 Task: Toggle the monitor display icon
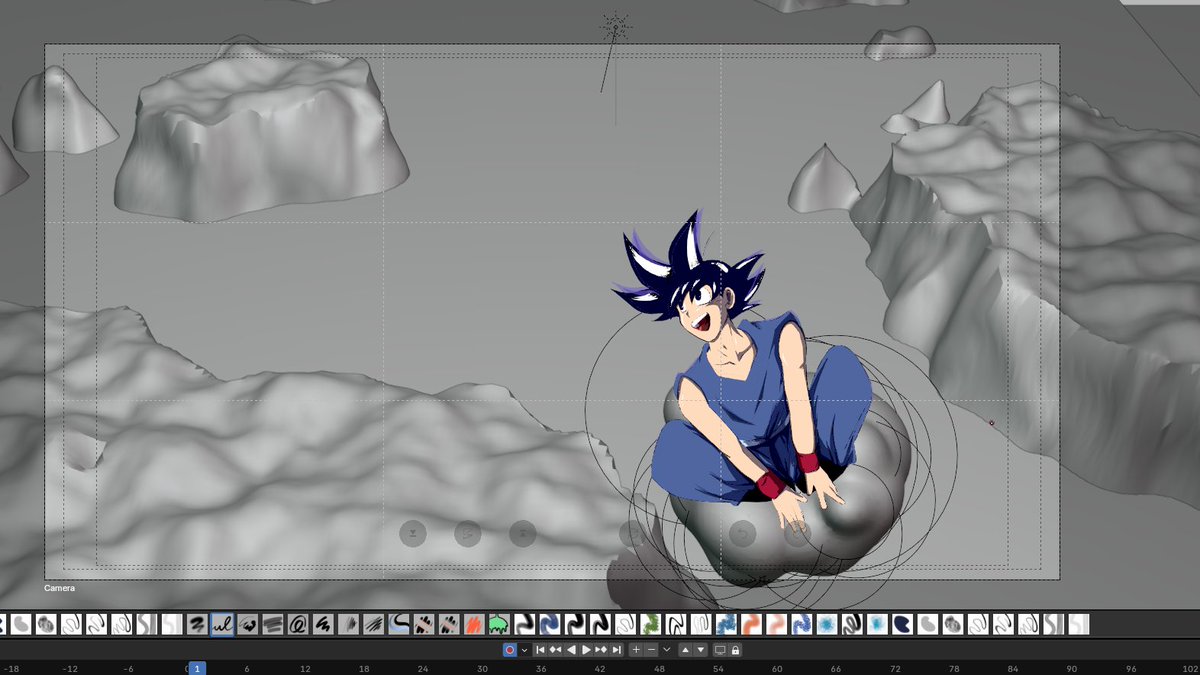(x=720, y=650)
